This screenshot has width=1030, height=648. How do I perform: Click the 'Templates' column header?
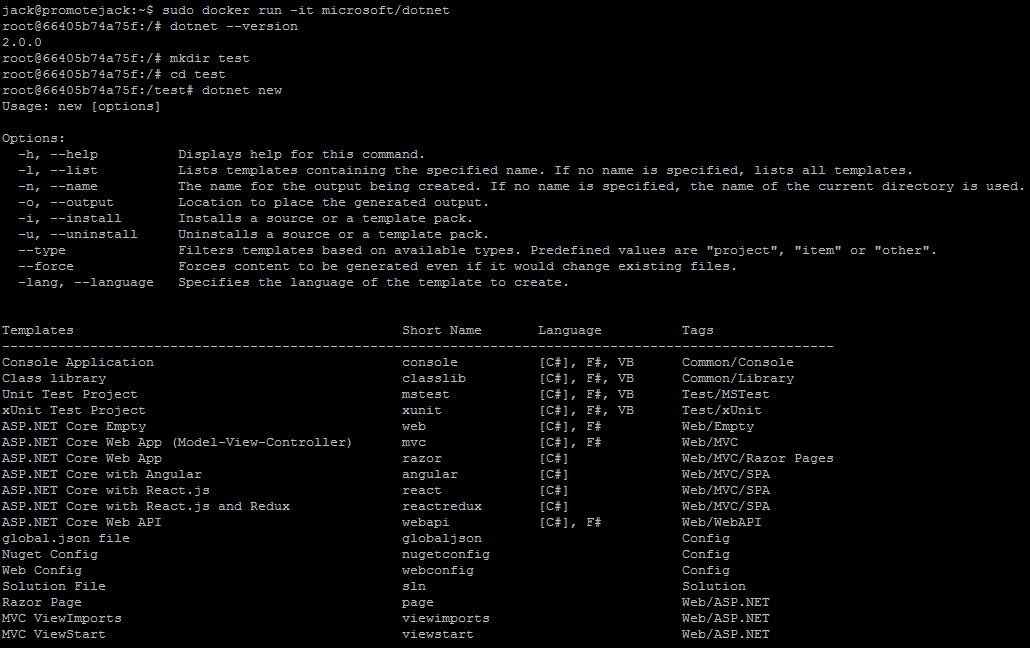coord(37,331)
